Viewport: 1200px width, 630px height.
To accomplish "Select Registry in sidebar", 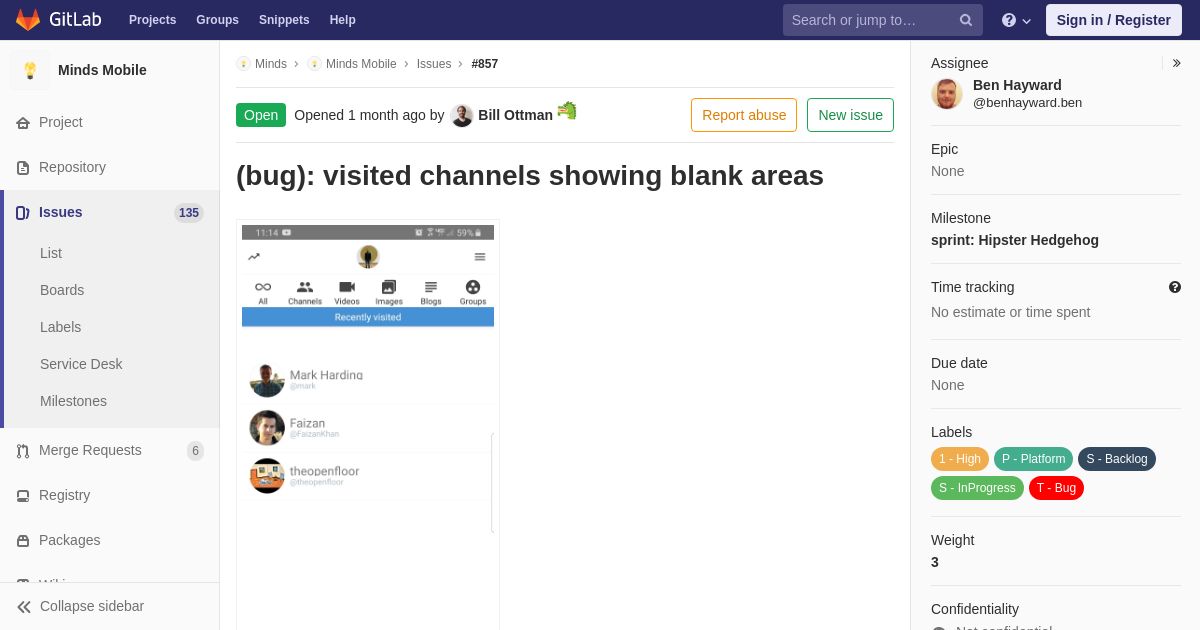I will [x=110, y=495].
